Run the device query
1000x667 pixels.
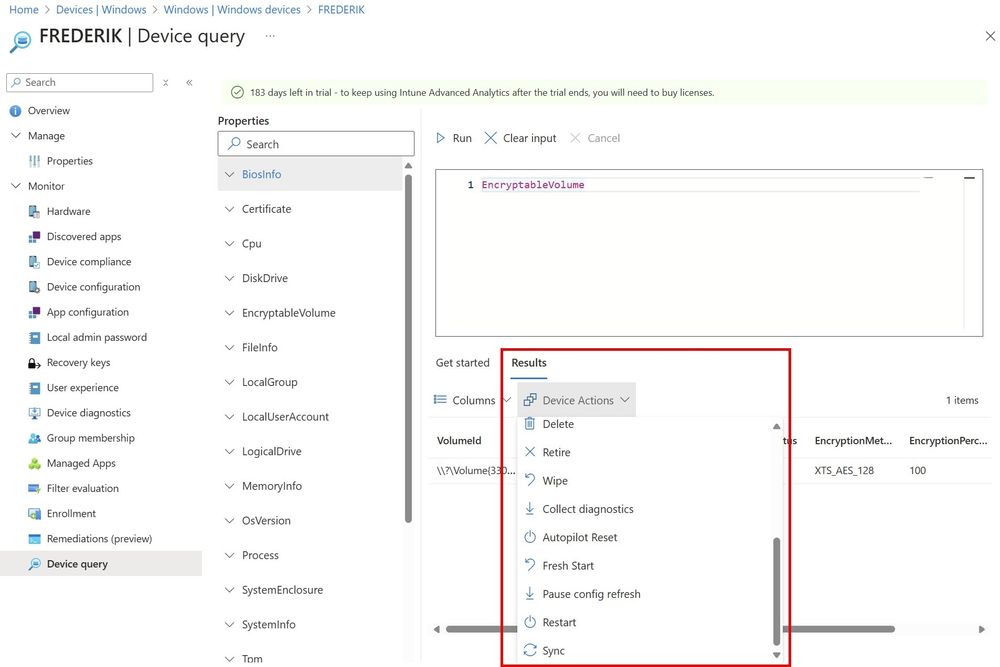click(x=453, y=138)
